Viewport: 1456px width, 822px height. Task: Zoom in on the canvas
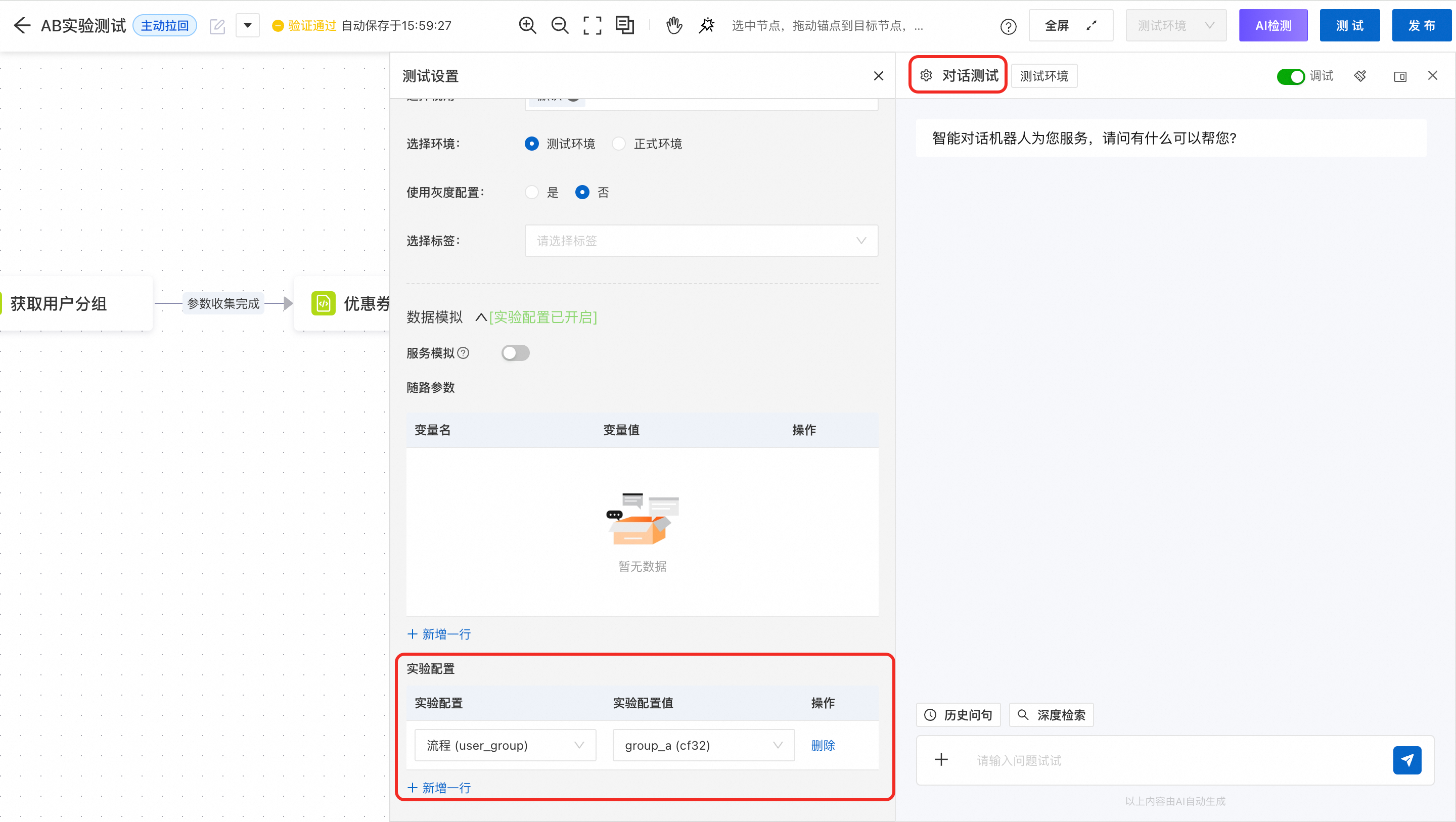point(527,25)
